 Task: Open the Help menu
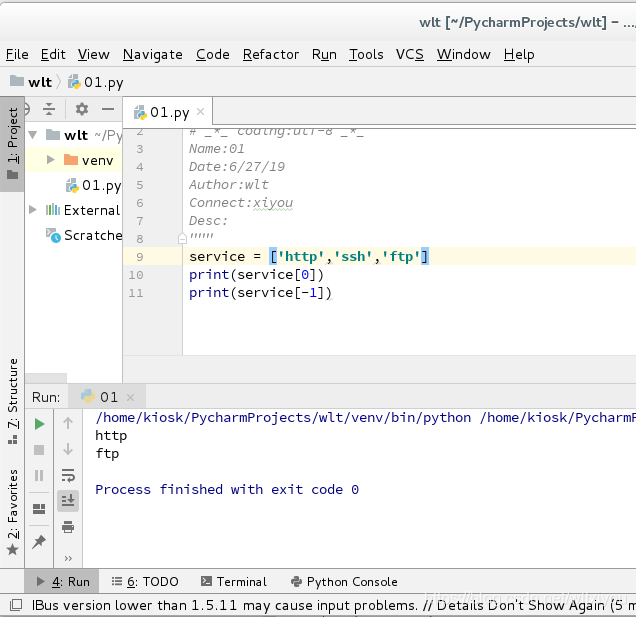click(519, 54)
